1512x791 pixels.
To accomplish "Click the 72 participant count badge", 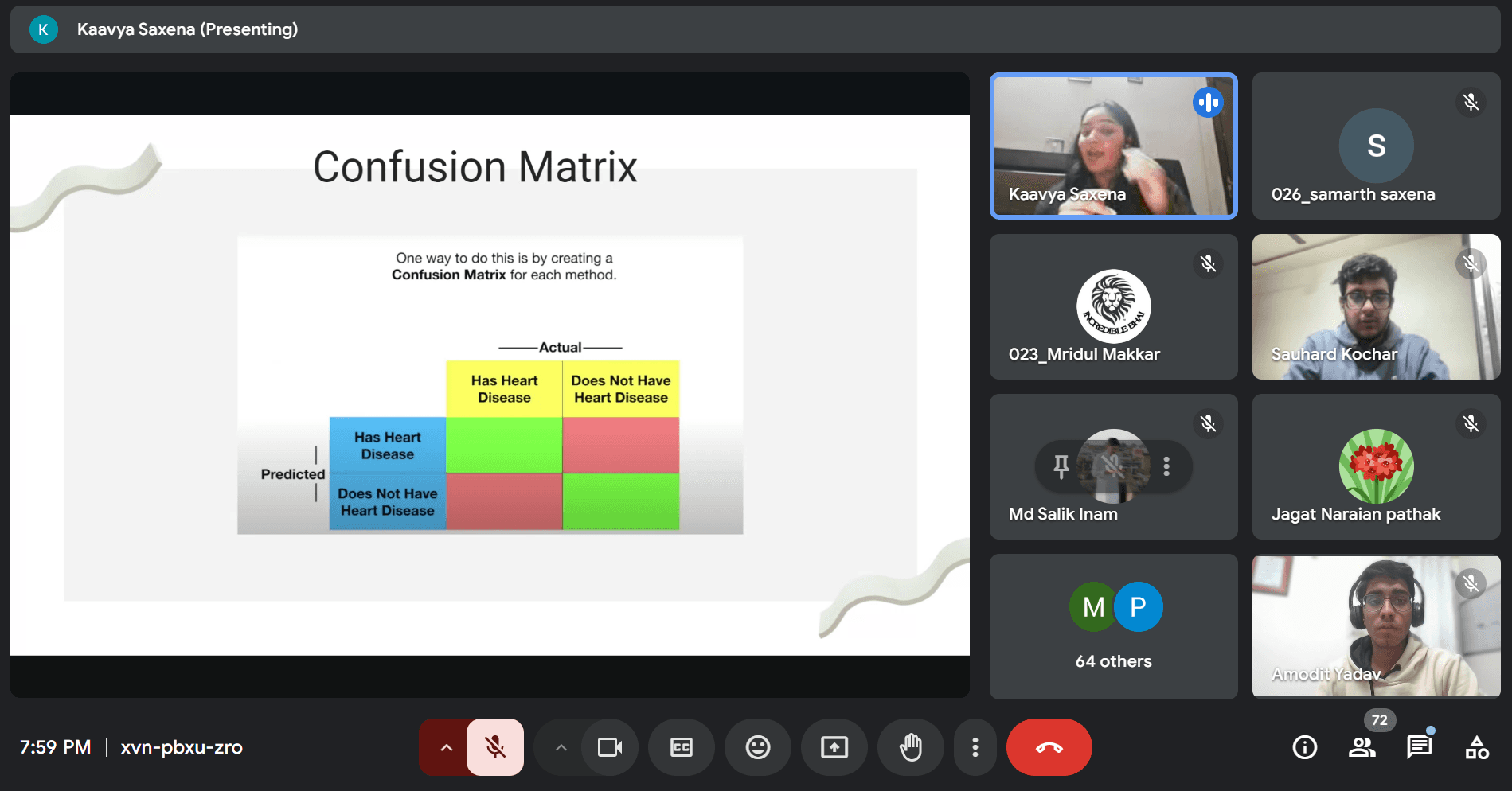I will pyautogui.click(x=1380, y=720).
